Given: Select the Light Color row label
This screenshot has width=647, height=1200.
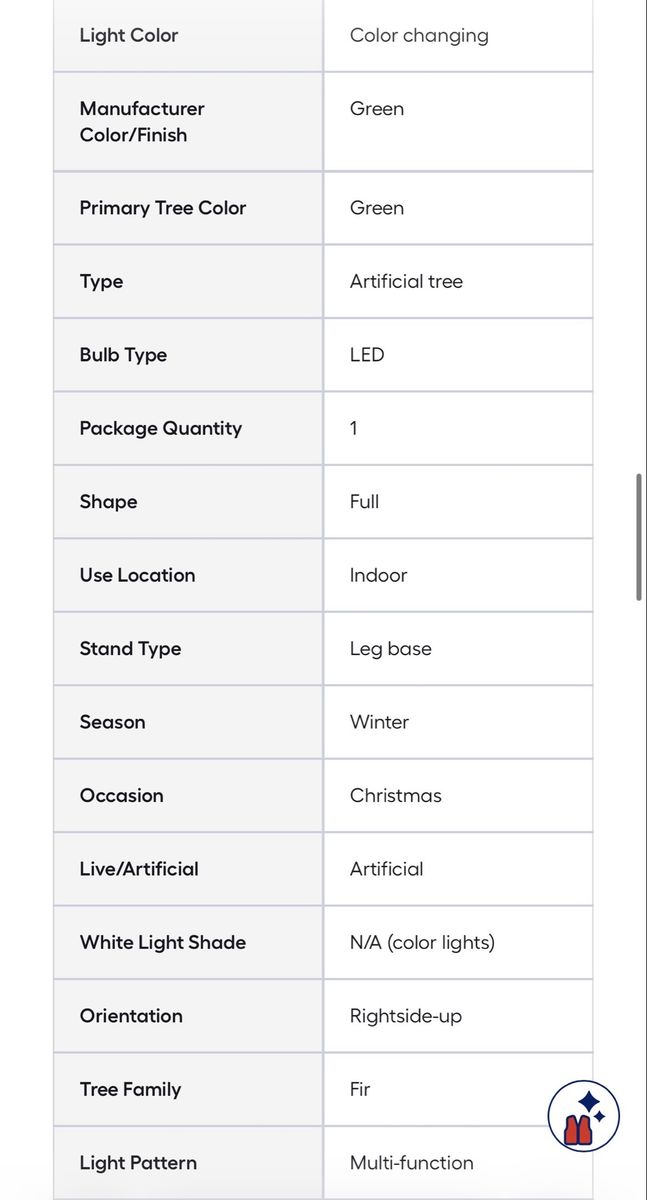Looking at the screenshot, I should [129, 35].
